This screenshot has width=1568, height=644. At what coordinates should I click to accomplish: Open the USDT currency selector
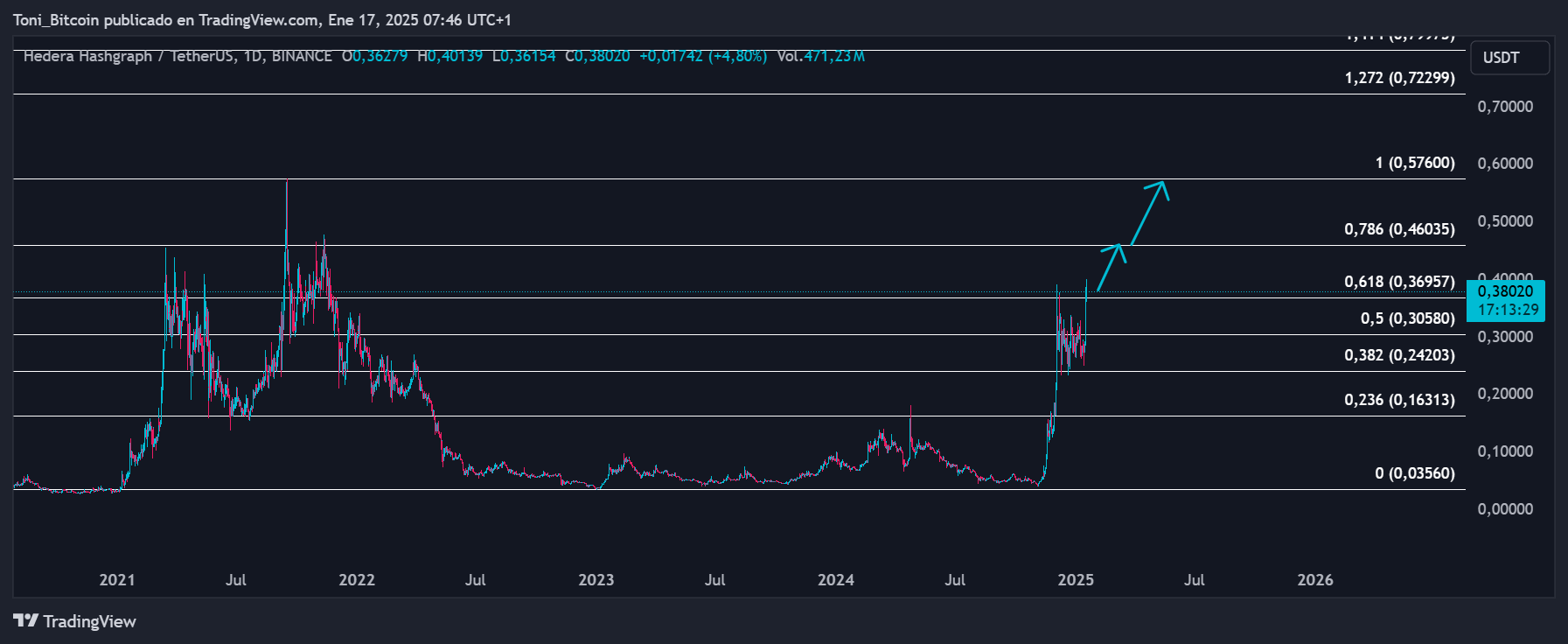pos(1509,58)
